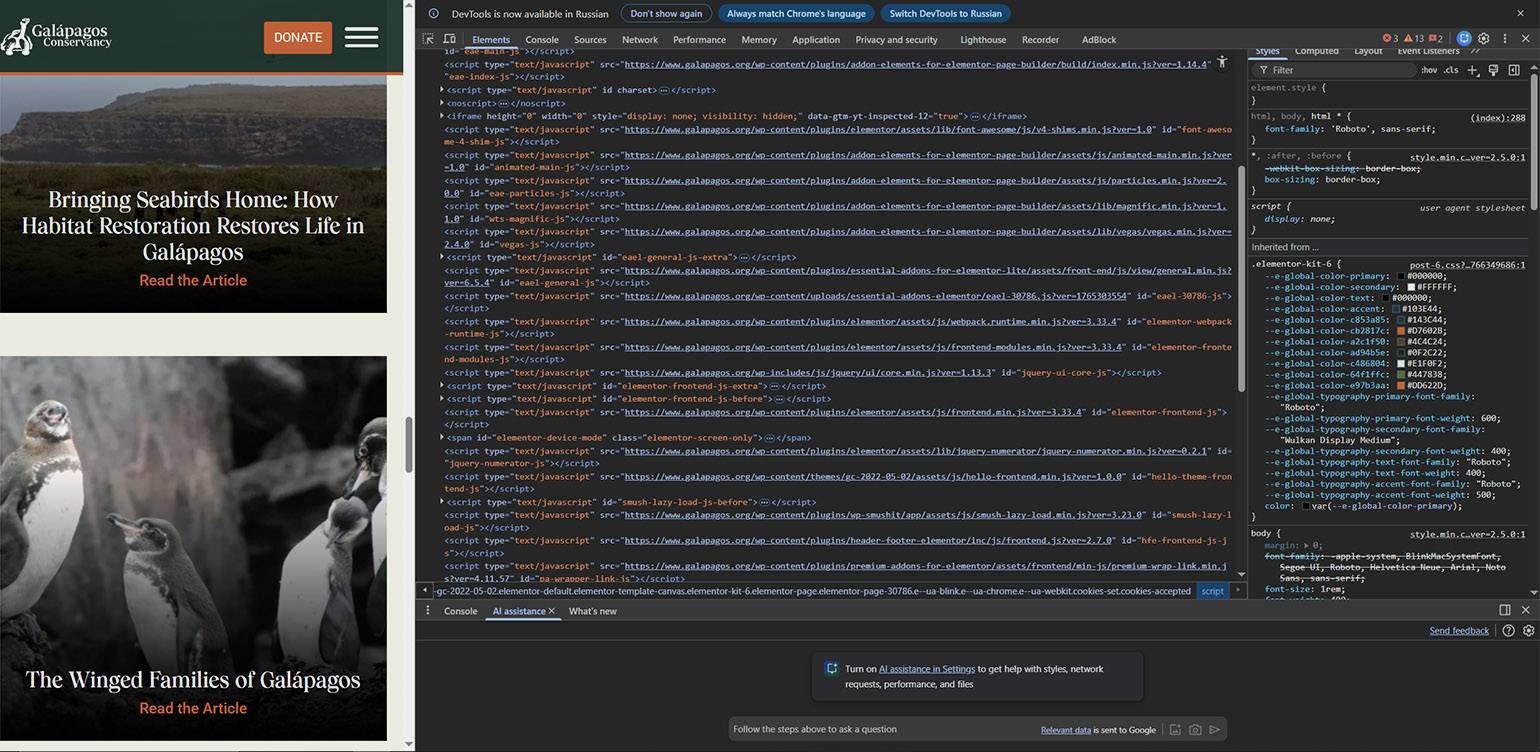This screenshot has height=752, width=1540.
Task: Open the Computed styles tab
Action: (1316, 51)
